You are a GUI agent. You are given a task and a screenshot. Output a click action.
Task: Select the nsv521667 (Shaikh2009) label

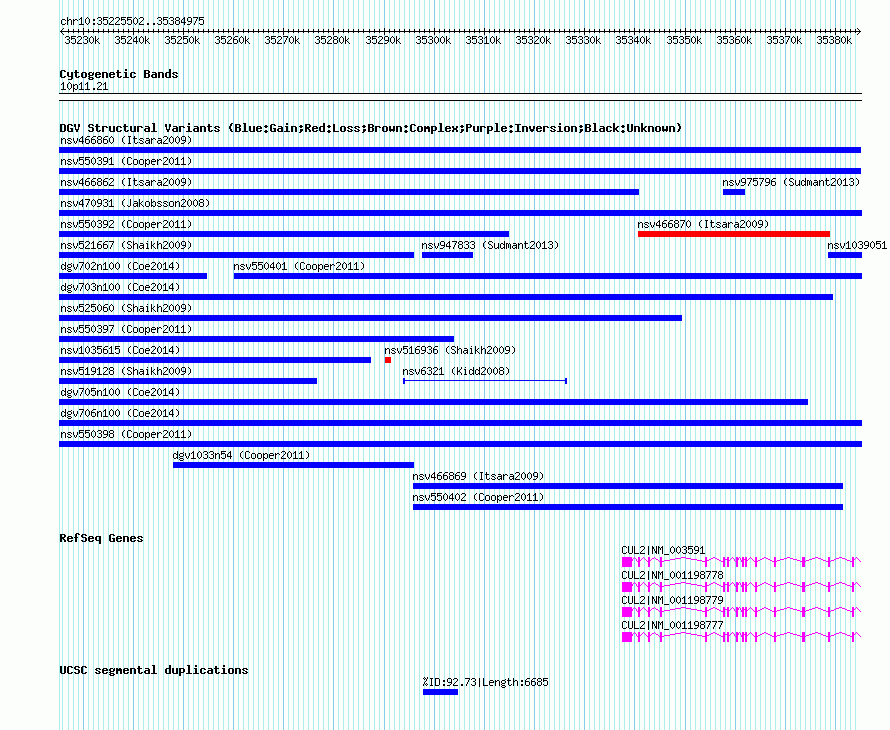click(x=126, y=245)
